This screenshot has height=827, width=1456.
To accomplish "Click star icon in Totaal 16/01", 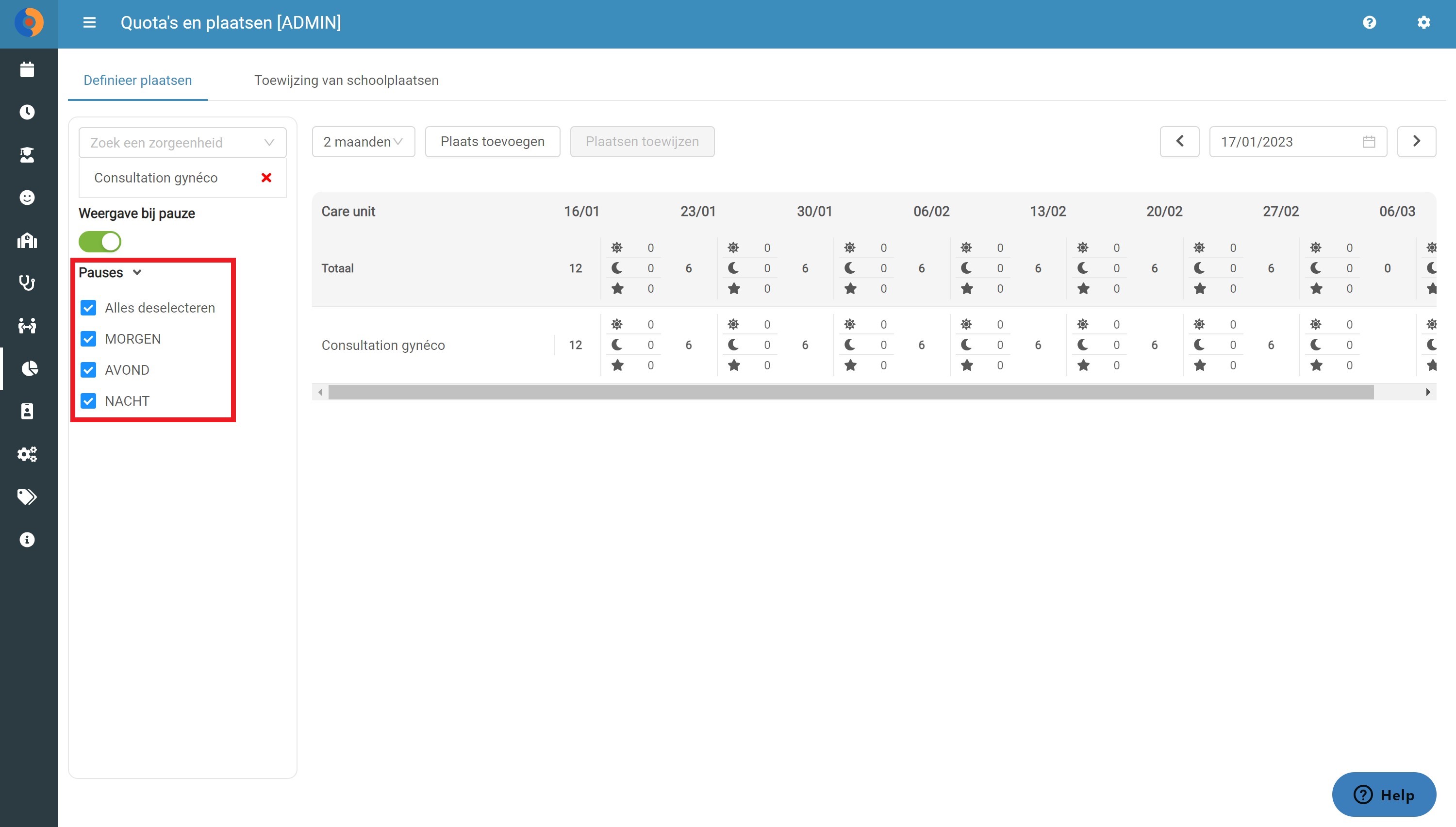I will coord(617,289).
